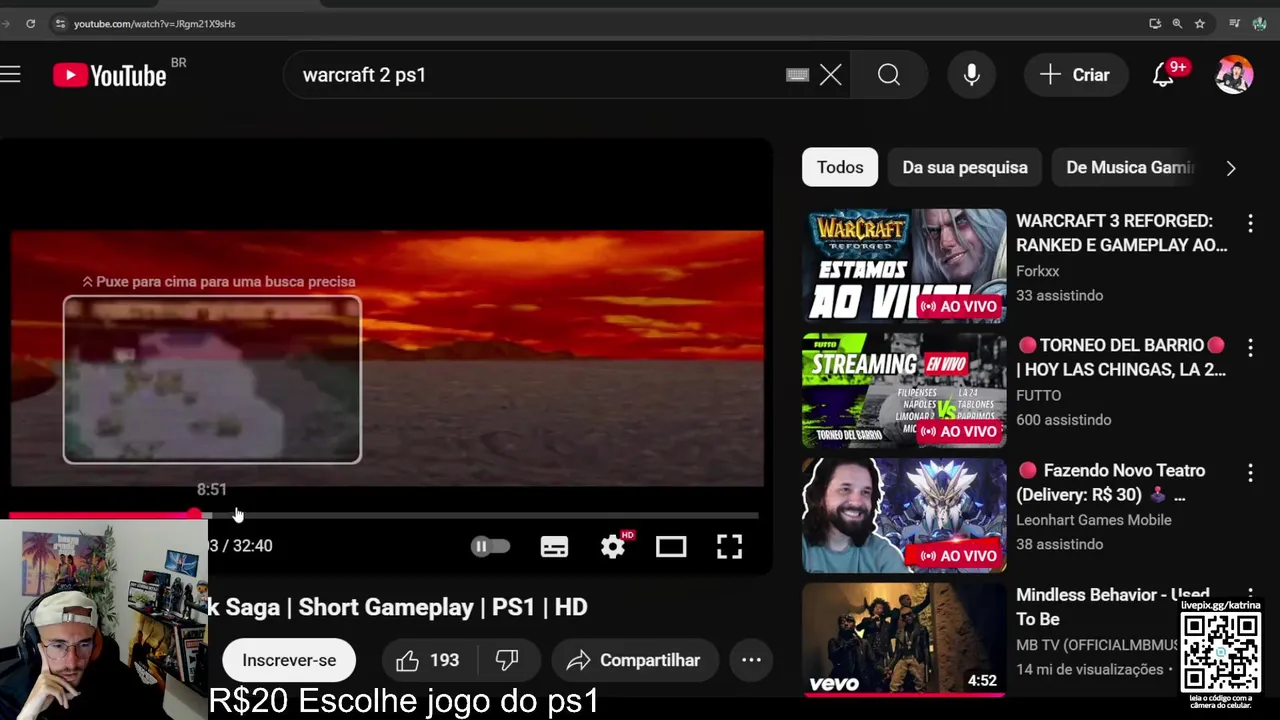Image resolution: width=1280 pixels, height=720 pixels.
Task: Open the Warcraft 3 Reforged live thumbnail
Action: (904, 266)
